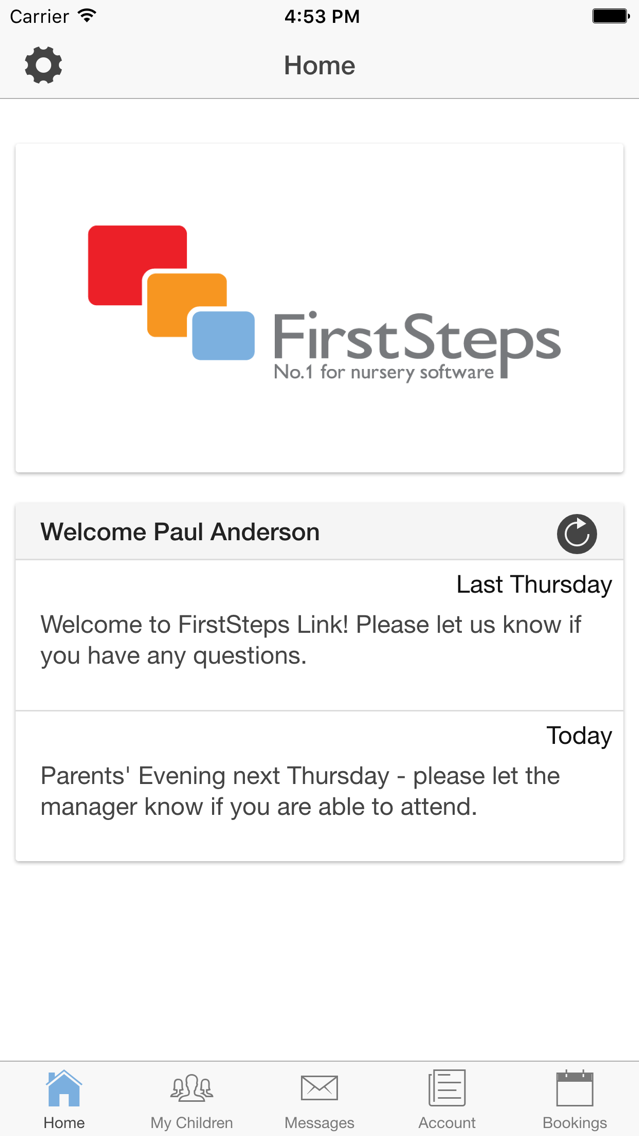639x1136 pixels.
Task: Tap the Wi-Fi signal icon in the status bar
Action: click(x=88, y=16)
